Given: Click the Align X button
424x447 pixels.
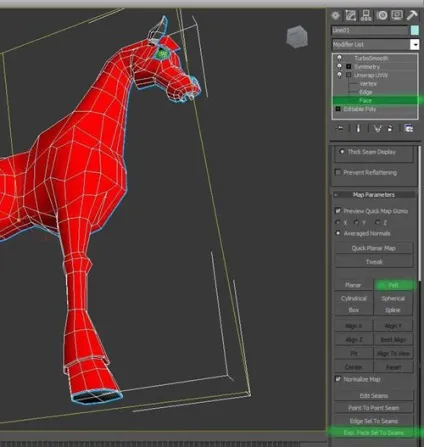Looking at the screenshot, I should coord(354,326).
